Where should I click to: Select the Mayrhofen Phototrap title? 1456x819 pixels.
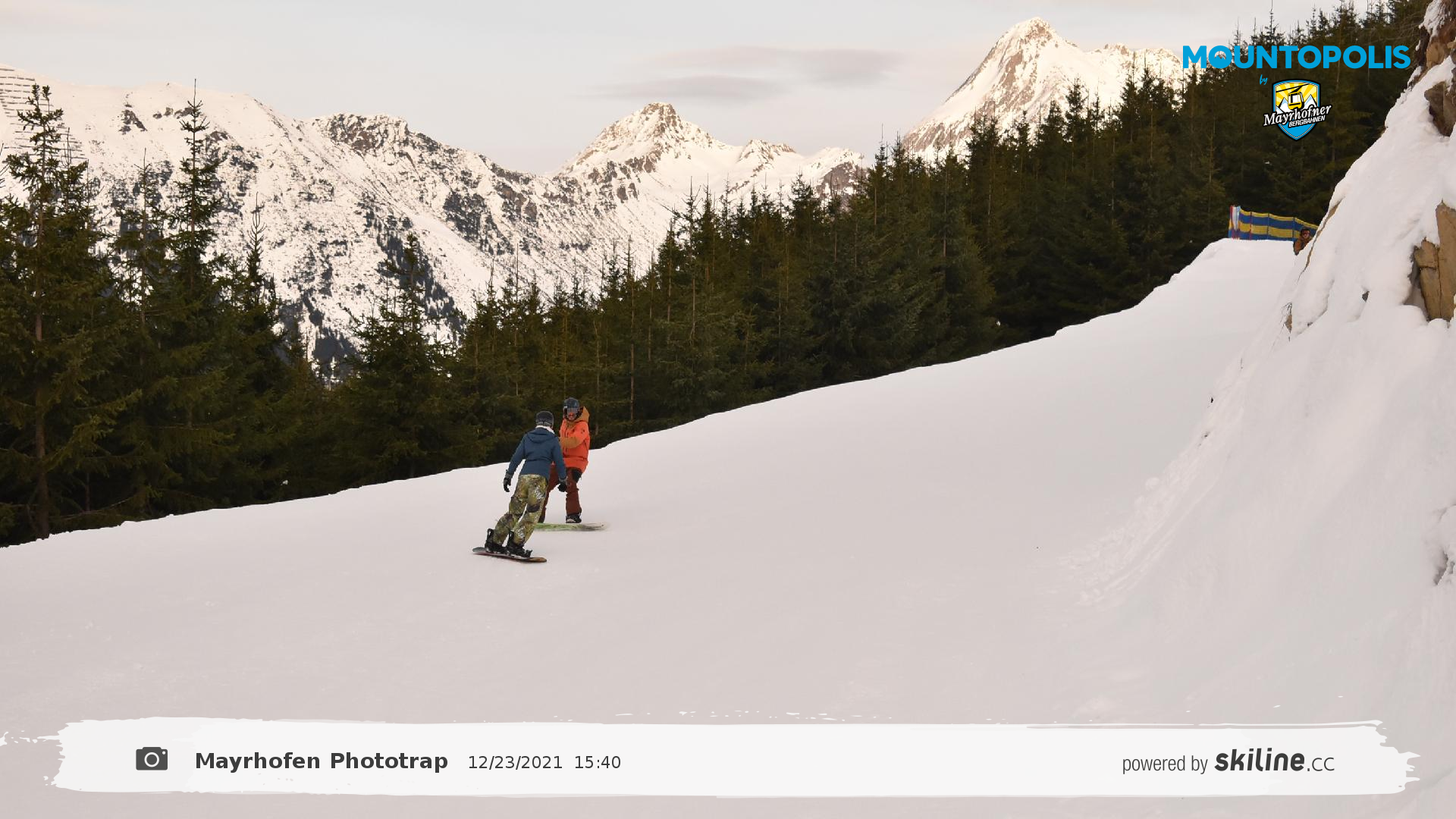click(322, 761)
